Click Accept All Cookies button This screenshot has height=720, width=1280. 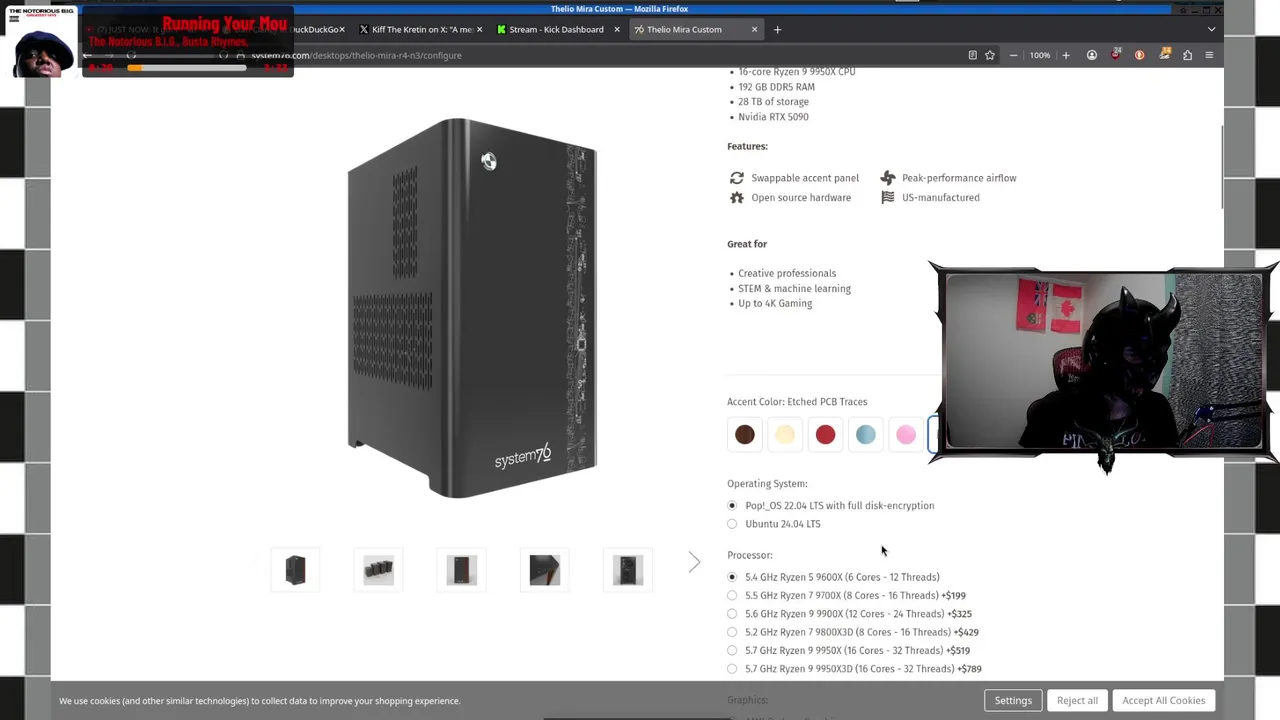tap(1163, 701)
